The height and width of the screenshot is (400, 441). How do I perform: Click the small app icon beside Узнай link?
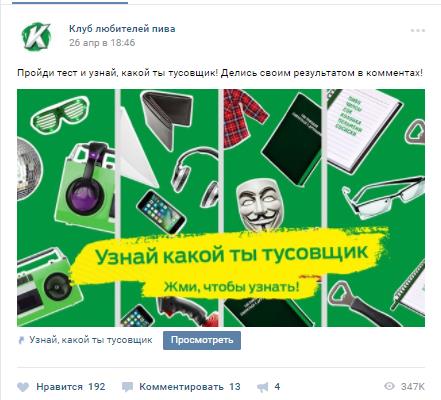click(21, 340)
